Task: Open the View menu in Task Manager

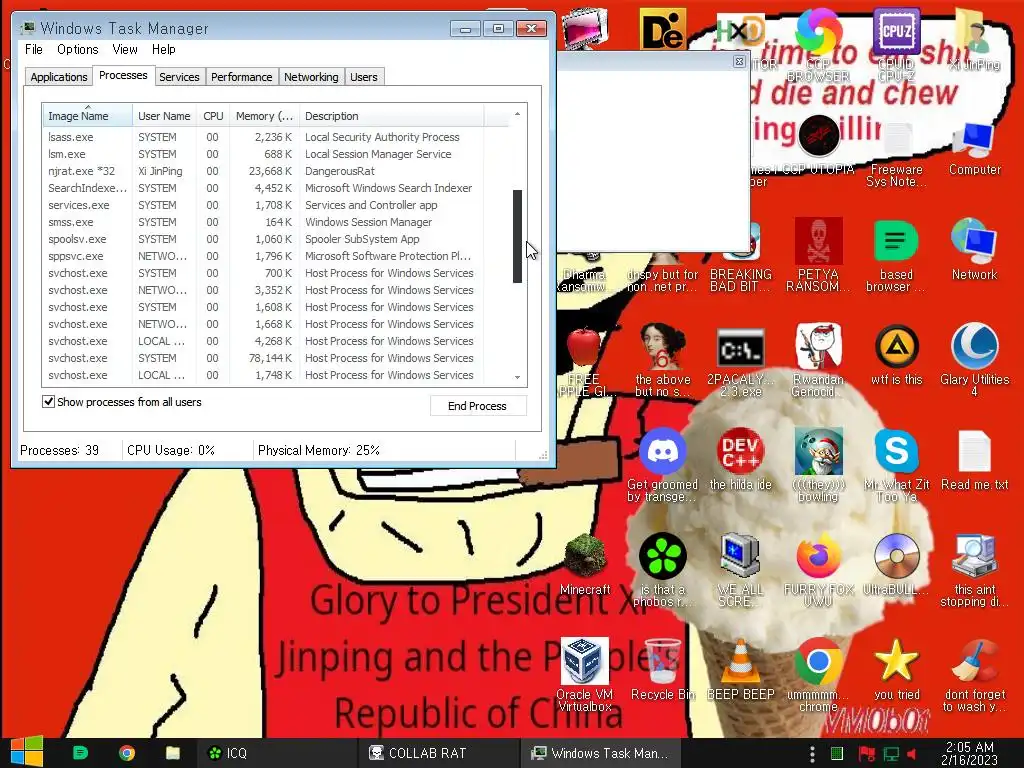Action: point(125,50)
